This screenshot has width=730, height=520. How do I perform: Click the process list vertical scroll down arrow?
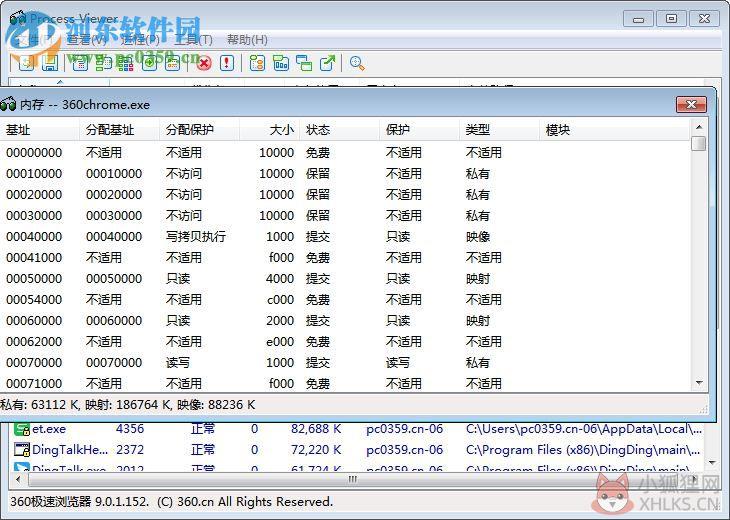[x=712, y=462]
